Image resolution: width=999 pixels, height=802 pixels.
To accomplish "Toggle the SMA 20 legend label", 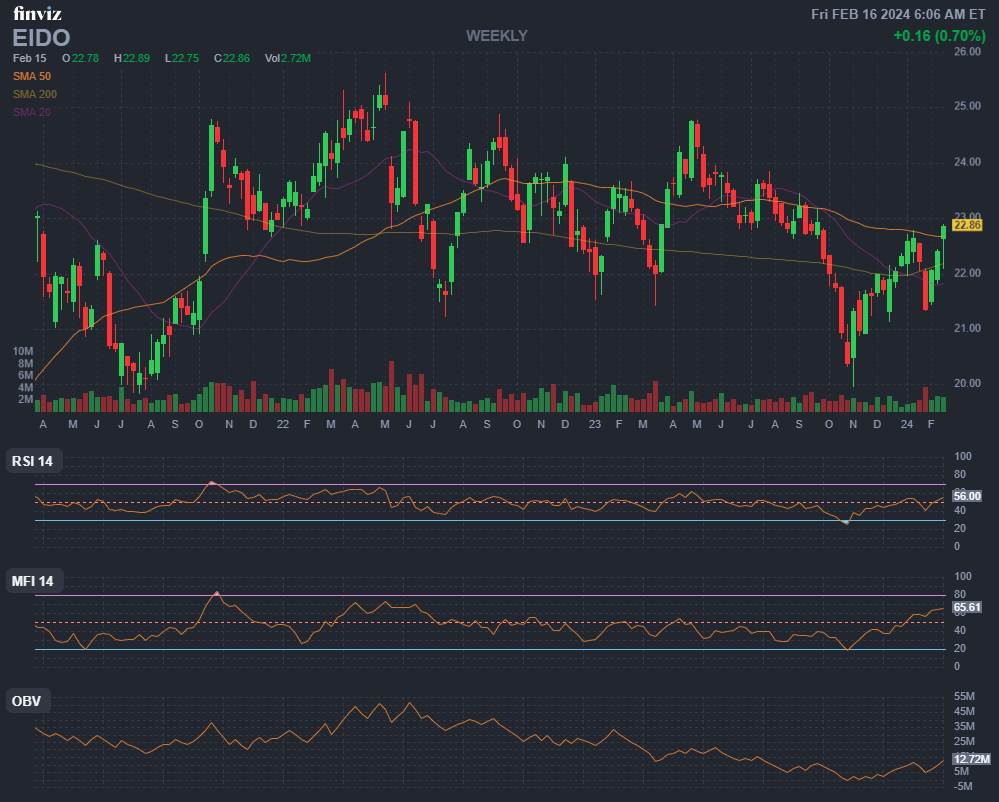I will click(32, 112).
